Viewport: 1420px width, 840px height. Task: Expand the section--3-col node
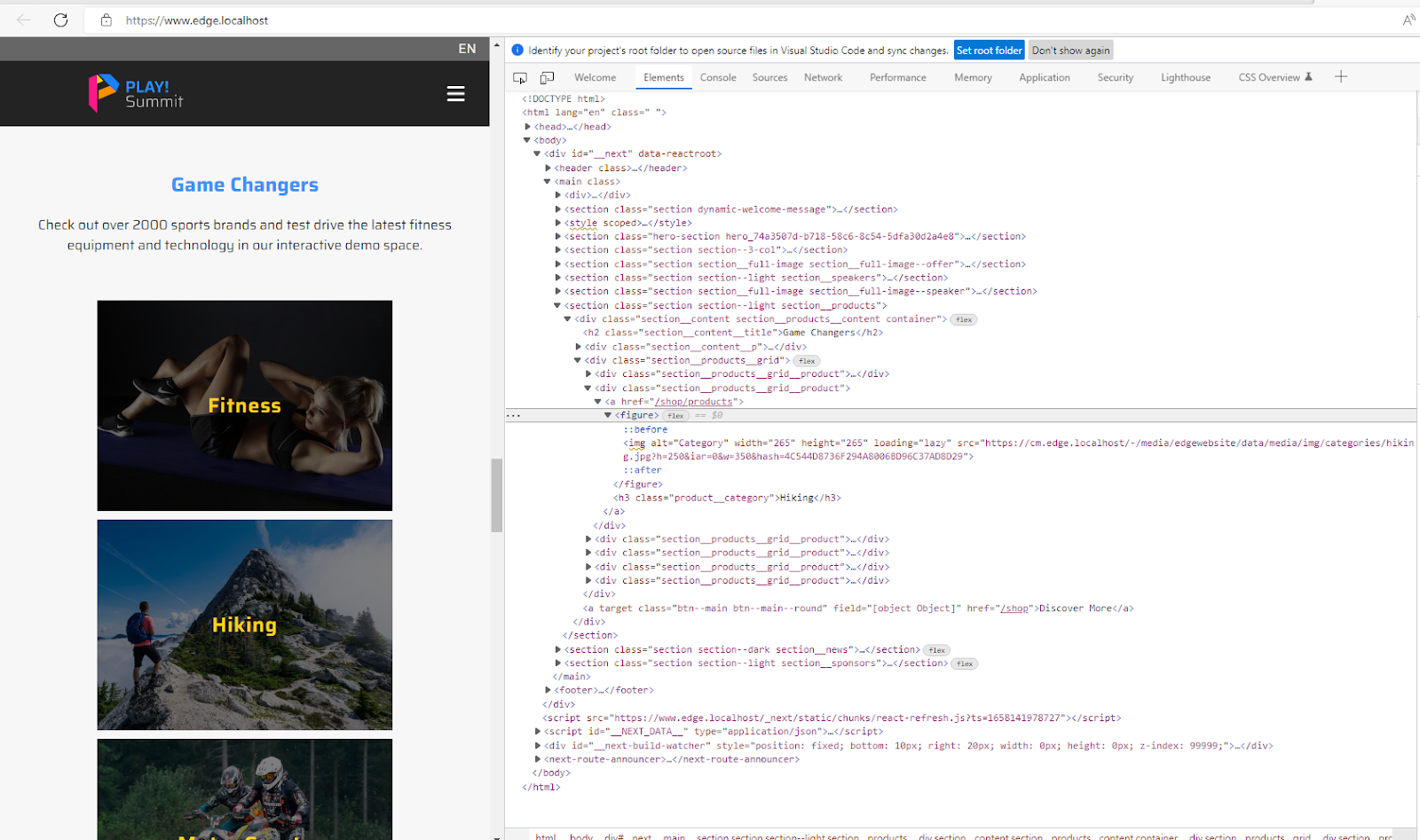click(x=557, y=250)
